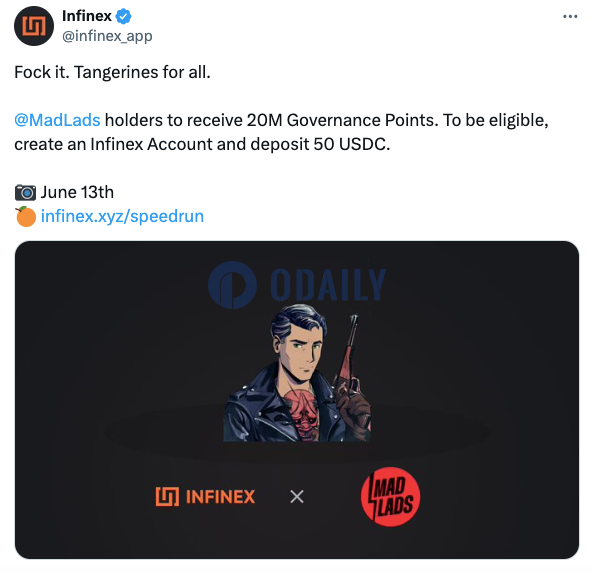
Task: Open the tweet's embedded media card
Action: tap(297, 400)
